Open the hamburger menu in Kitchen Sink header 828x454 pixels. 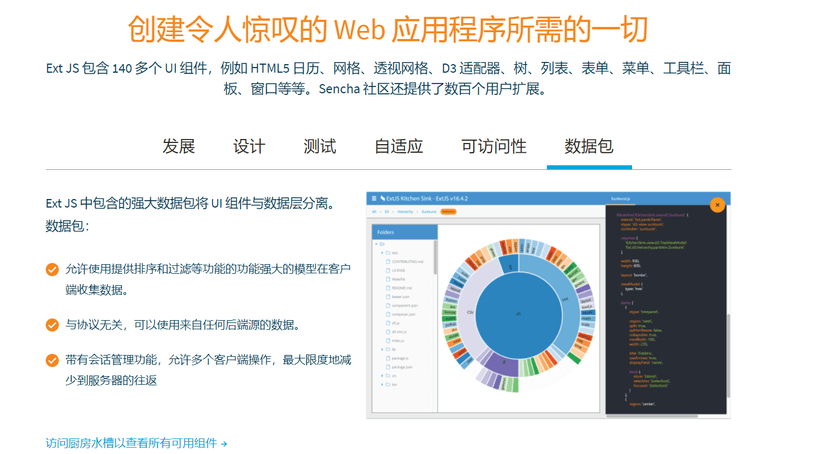click(x=374, y=198)
